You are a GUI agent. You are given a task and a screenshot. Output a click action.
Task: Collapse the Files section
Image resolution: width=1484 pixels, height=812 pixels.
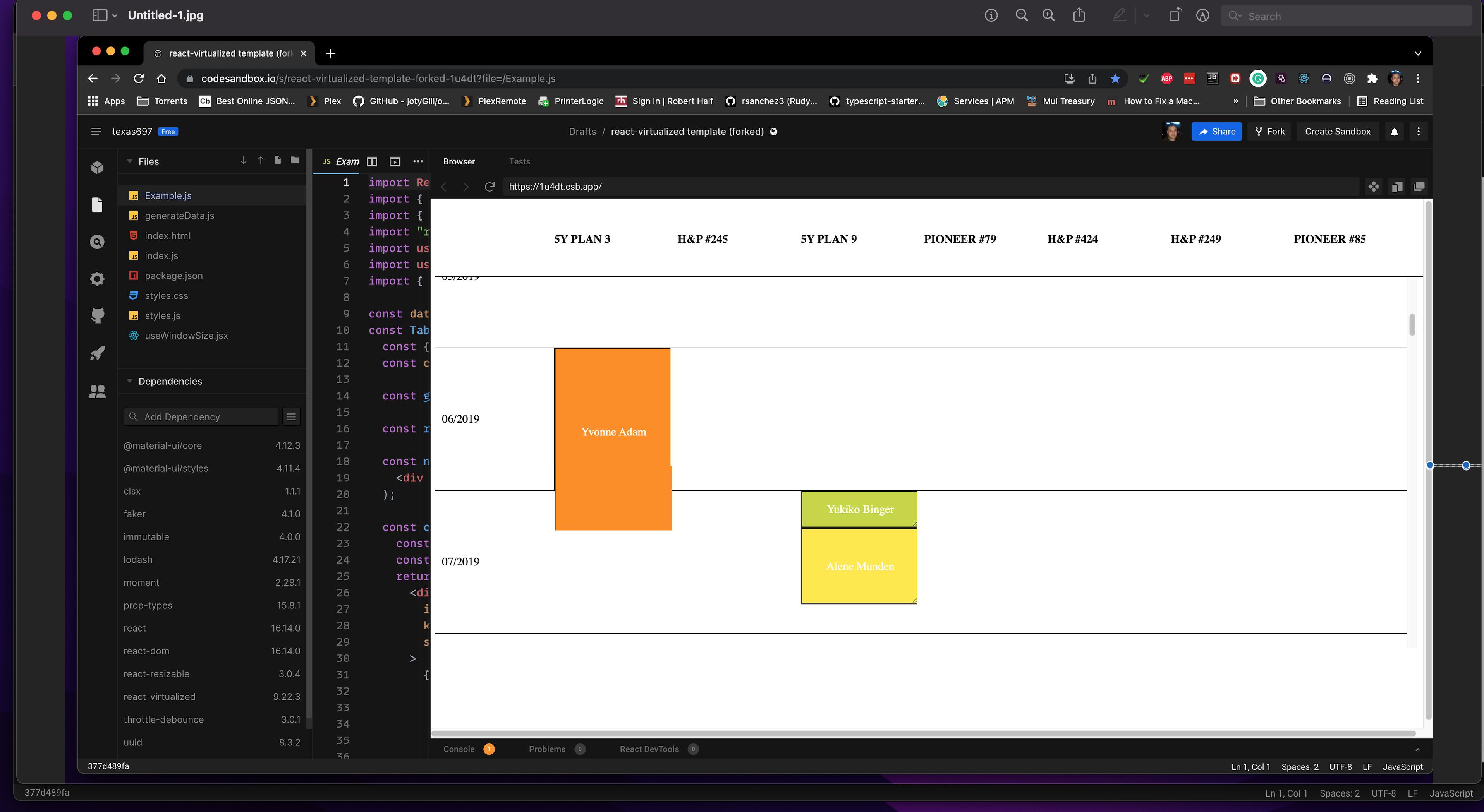pyautogui.click(x=130, y=161)
